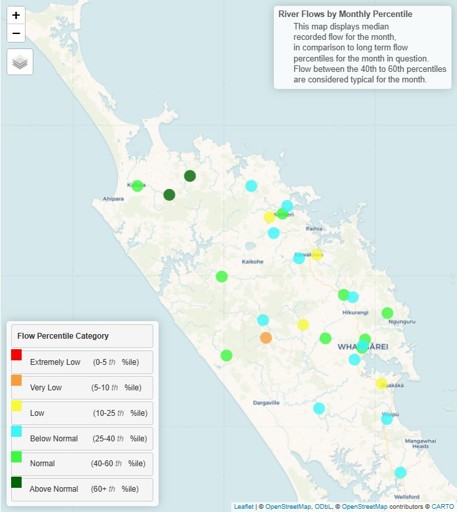The image size is (457, 512).
Task: Click the River Flows by Monthly Percentile title
Action: tap(345, 14)
